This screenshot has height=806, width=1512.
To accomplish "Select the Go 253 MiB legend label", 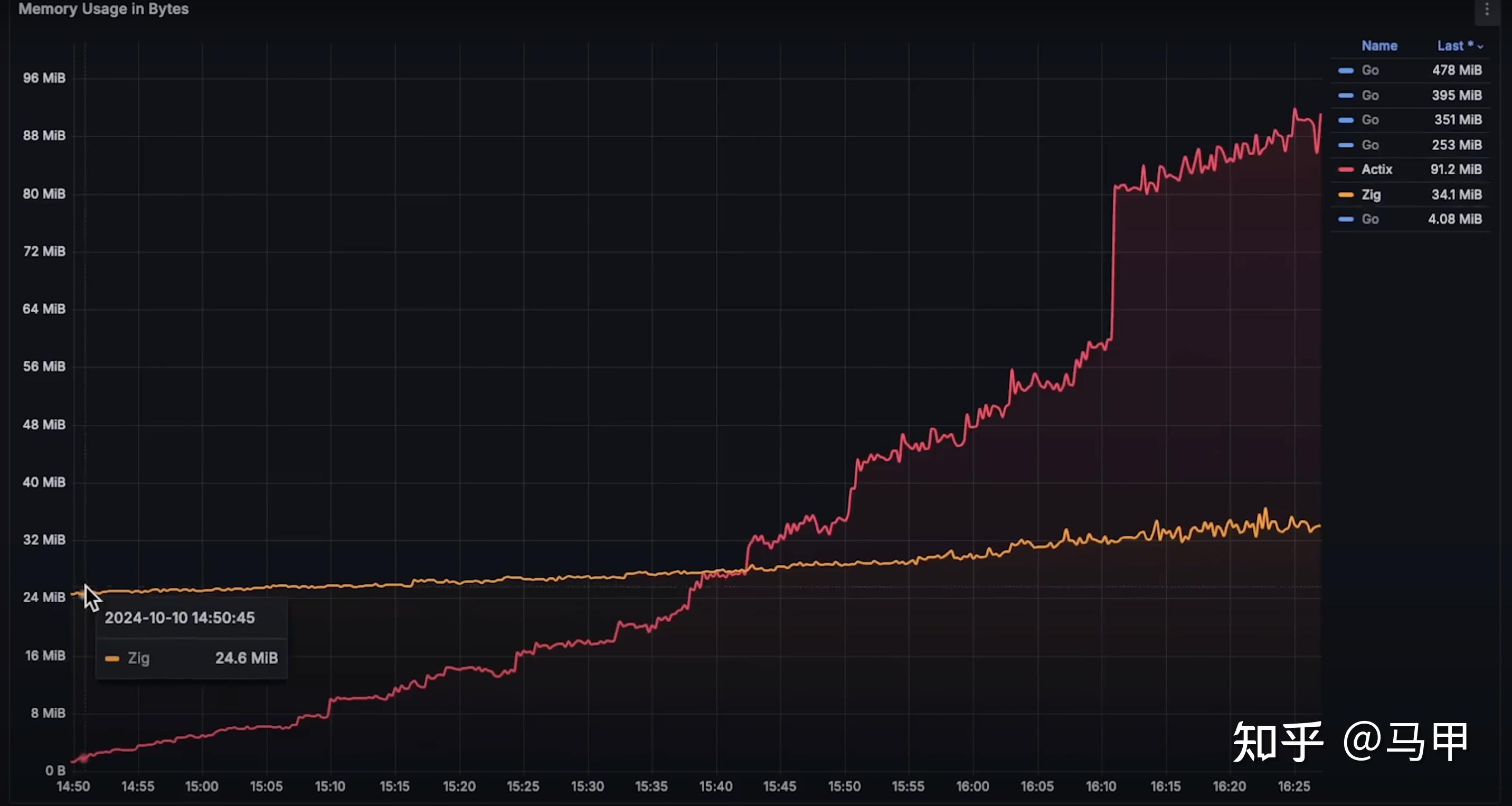I will point(1371,145).
